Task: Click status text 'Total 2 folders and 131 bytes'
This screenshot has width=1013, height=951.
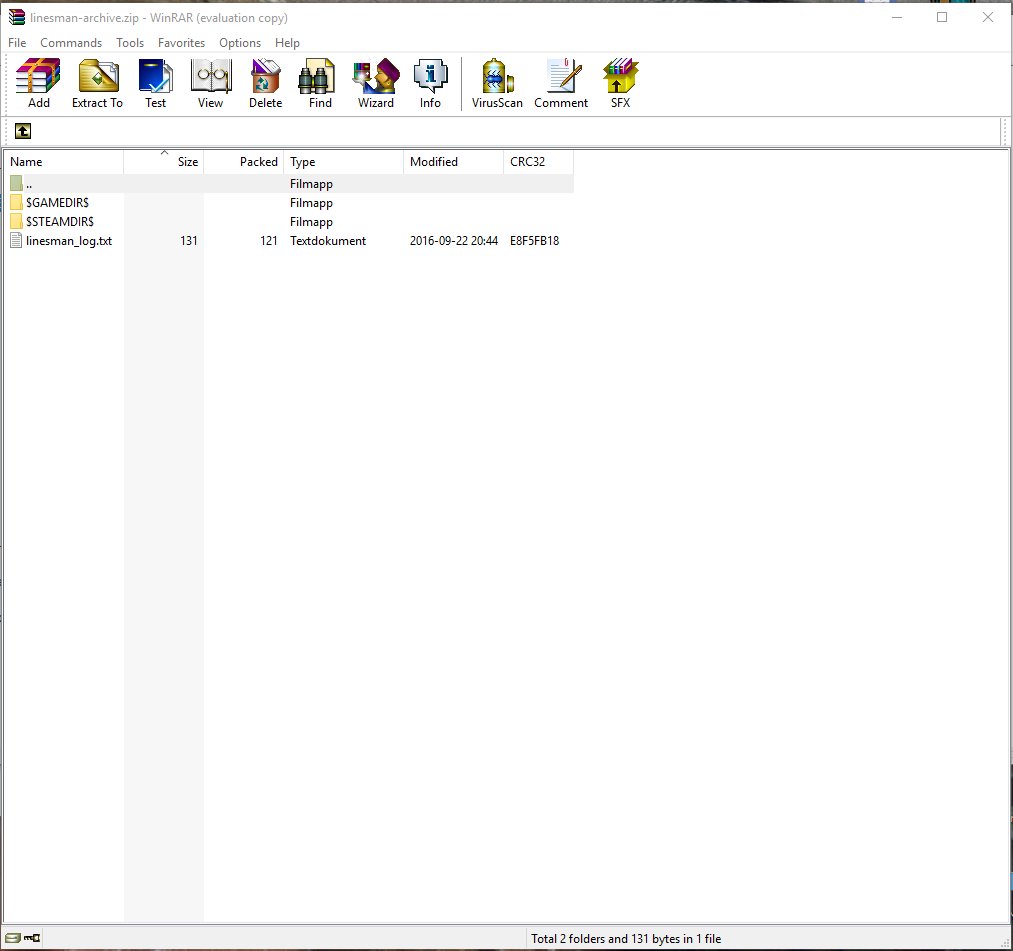Action: pyautogui.click(x=626, y=939)
